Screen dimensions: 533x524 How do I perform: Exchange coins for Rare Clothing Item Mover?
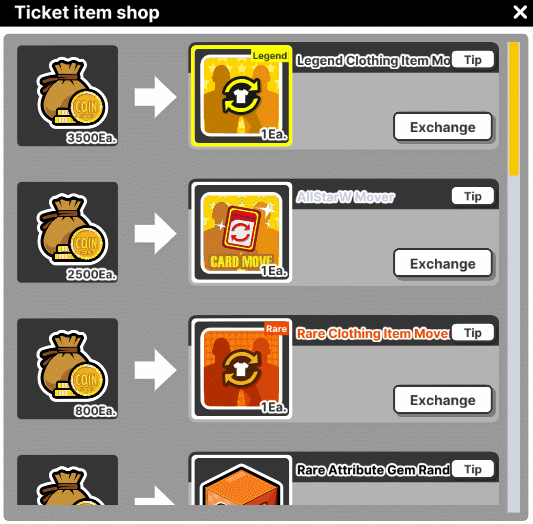pyautogui.click(x=443, y=400)
